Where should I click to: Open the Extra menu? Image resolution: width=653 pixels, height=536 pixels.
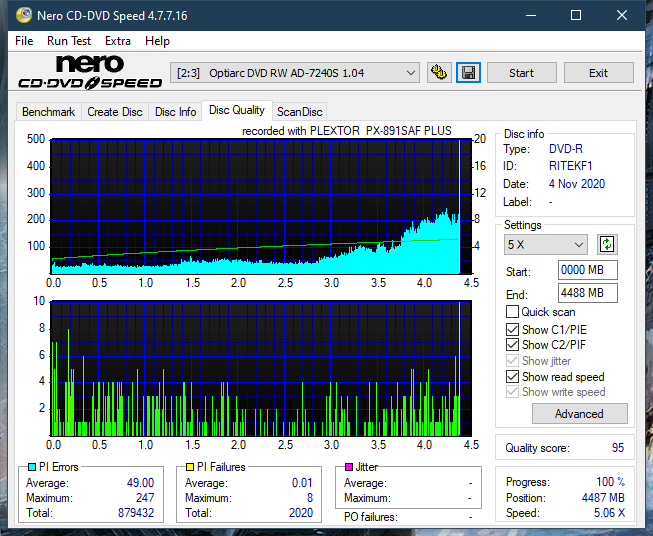118,41
